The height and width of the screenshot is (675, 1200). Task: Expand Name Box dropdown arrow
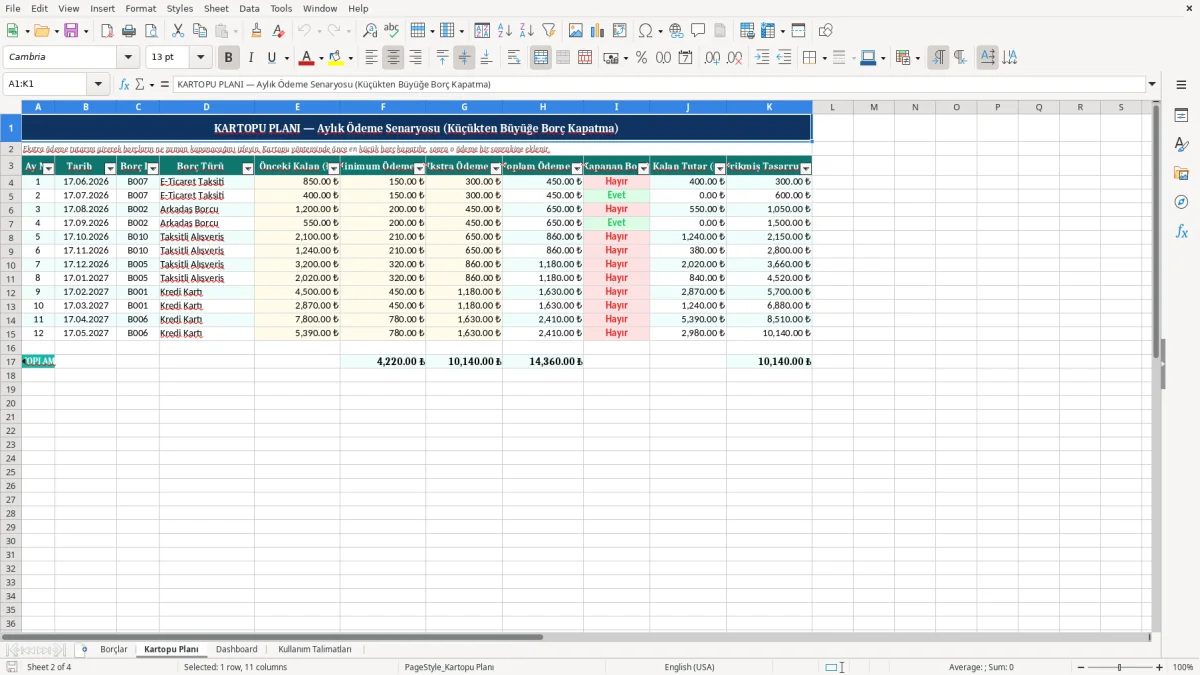[99, 85]
